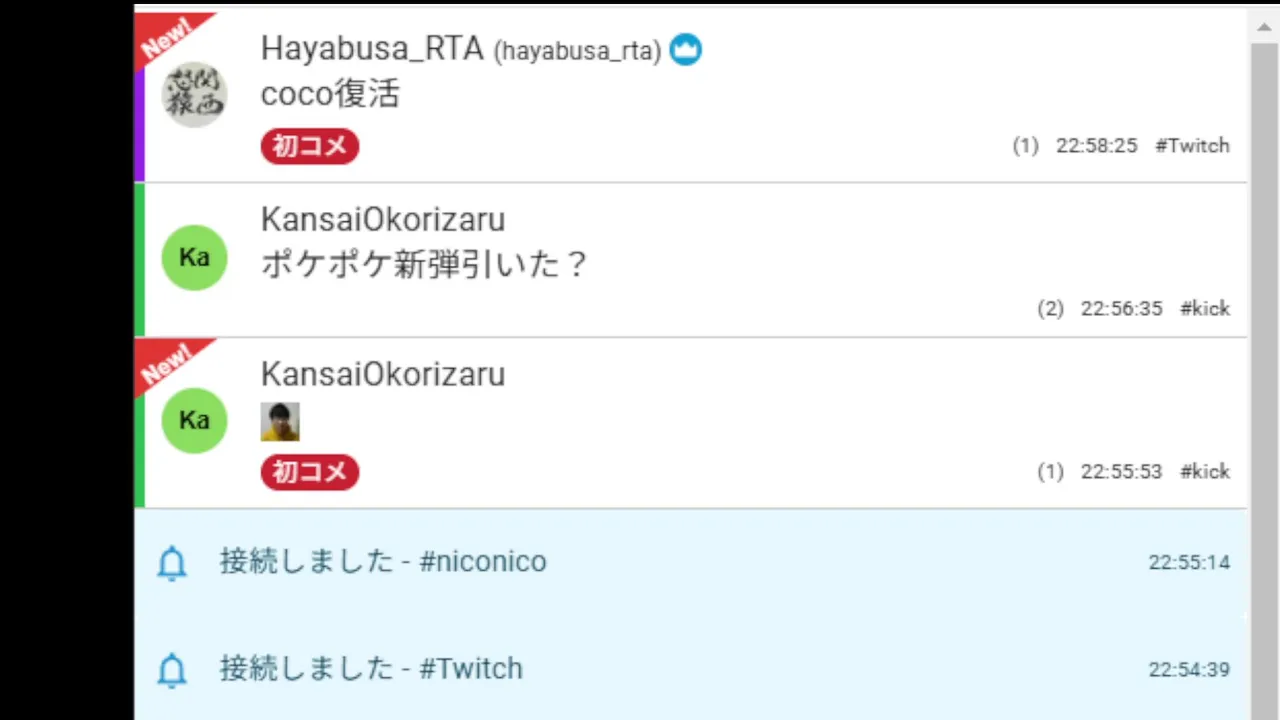This screenshot has width=1280, height=720.
Task: Click the blue crown badge icon
Action: (x=685, y=49)
